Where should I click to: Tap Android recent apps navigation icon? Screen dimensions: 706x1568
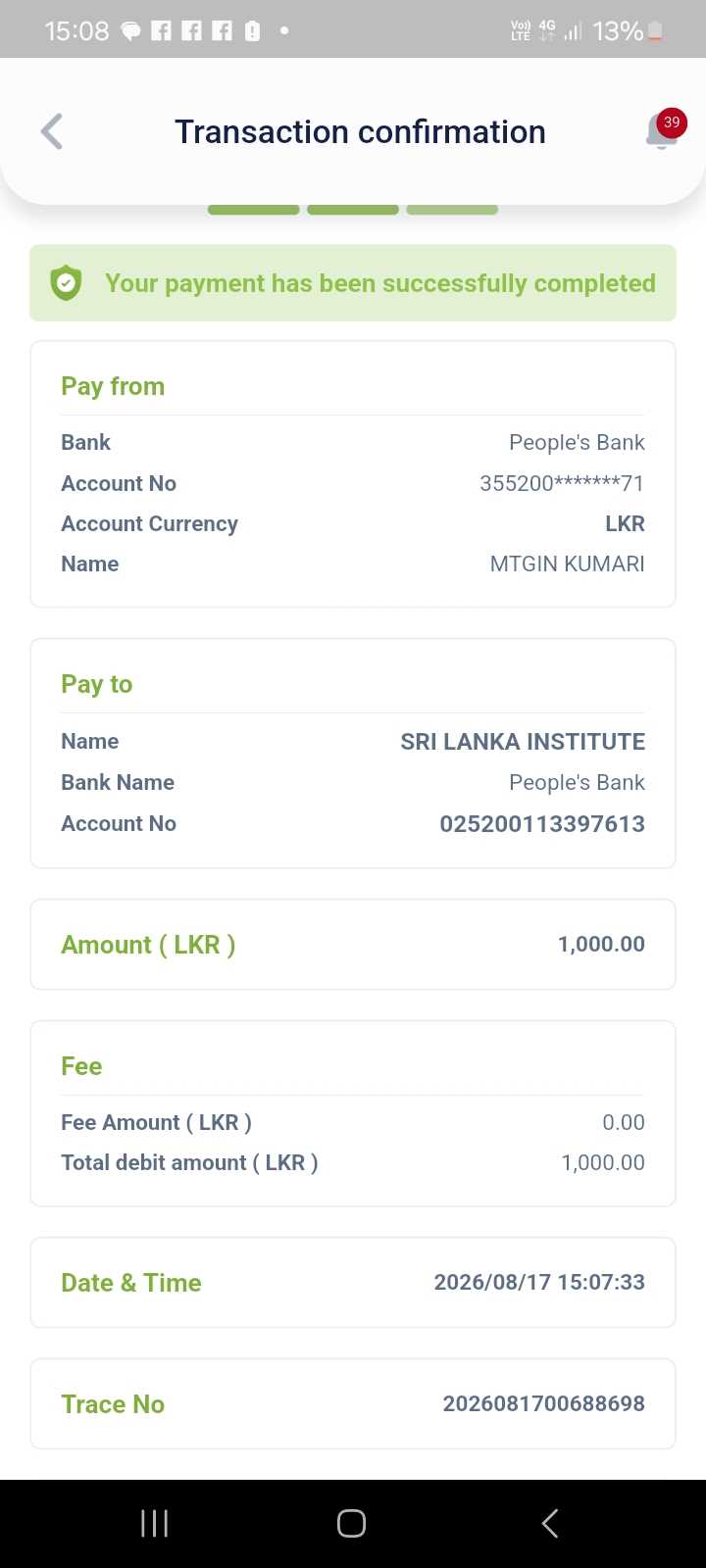(x=155, y=1523)
